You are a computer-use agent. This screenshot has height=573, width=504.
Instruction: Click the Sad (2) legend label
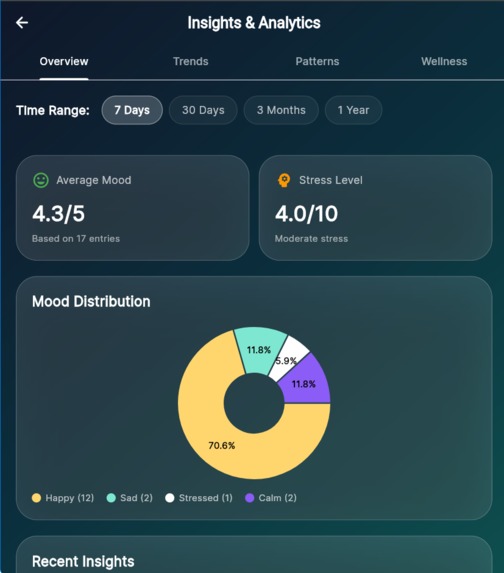[x=136, y=498]
